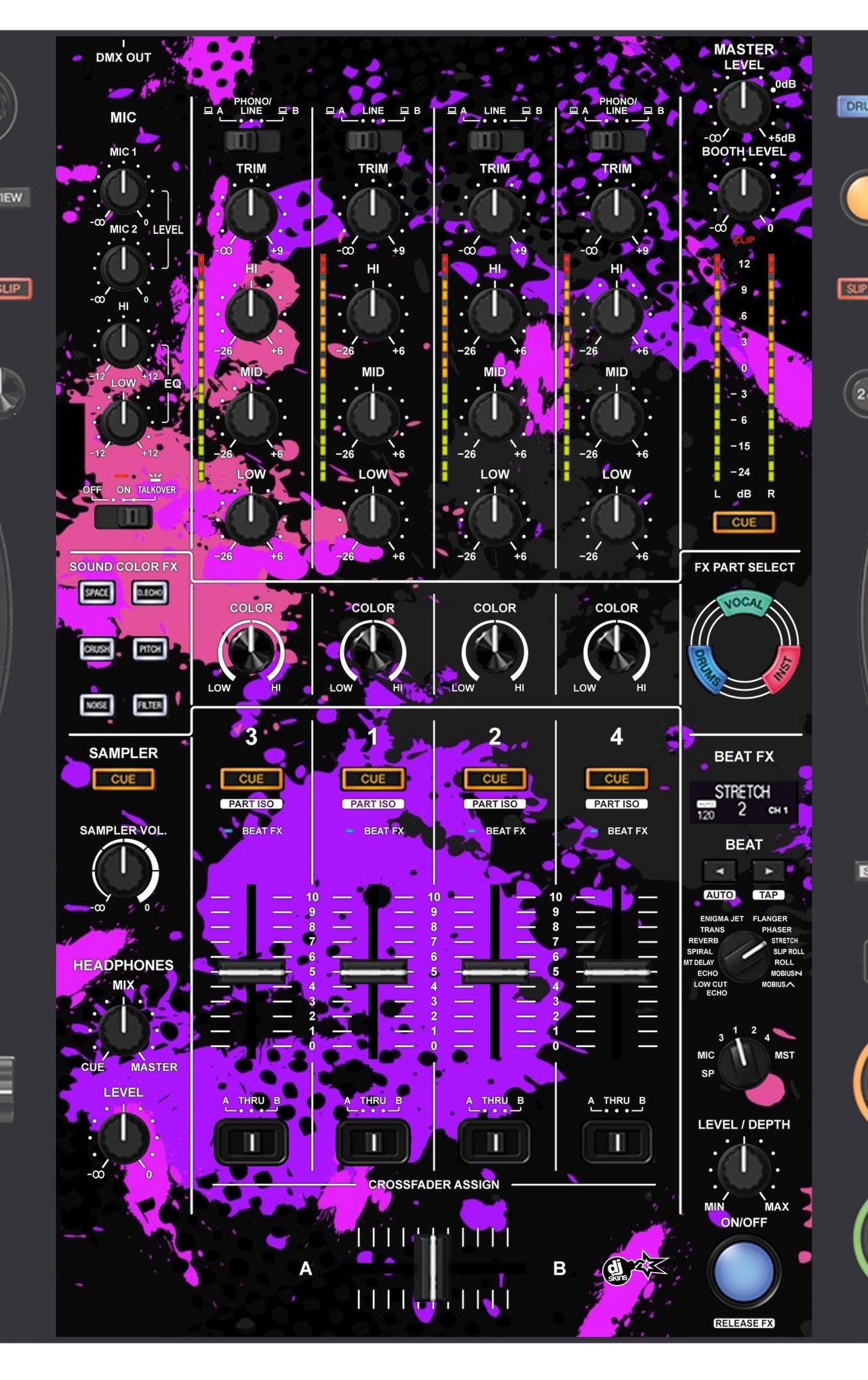The height and width of the screenshot is (1380, 868).
Task: Click channel 1 PART ISO button
Action: 373,804
